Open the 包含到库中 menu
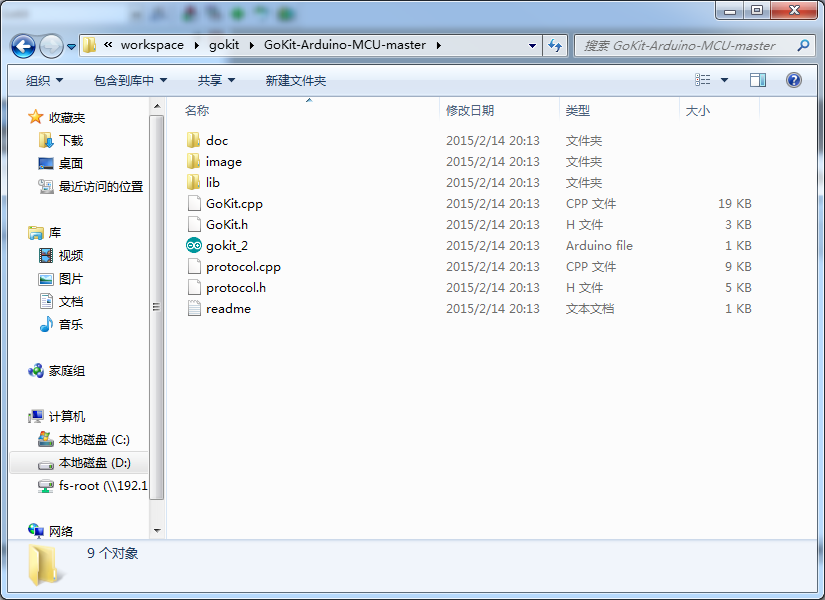This screenshot has height=600, width=825. [130, 81]
